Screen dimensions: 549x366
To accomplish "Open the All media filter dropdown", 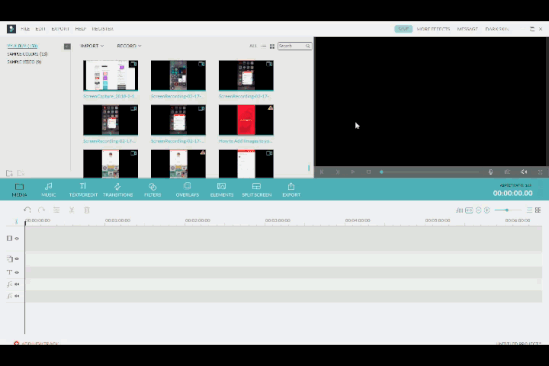I will click(253, 46).
